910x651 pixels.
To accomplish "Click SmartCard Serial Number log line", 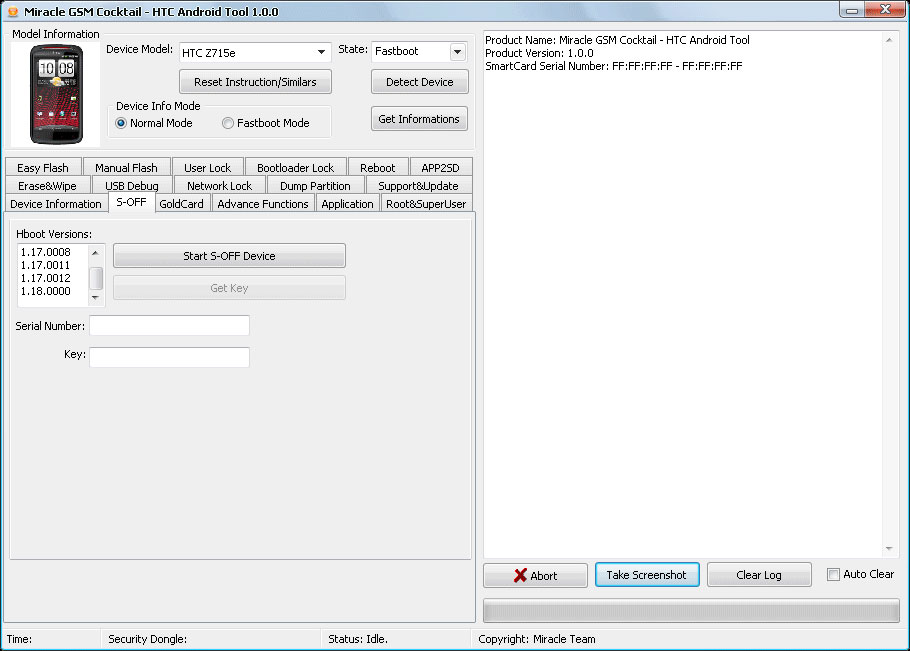I will pyautogui.click(x=613, y=66).
